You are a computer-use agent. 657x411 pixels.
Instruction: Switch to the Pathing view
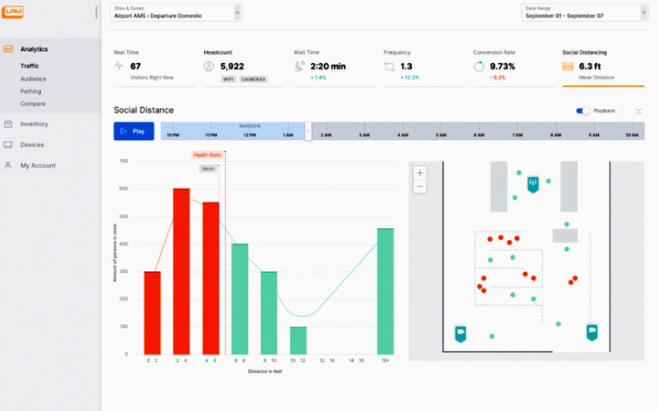tap(31, 91)
